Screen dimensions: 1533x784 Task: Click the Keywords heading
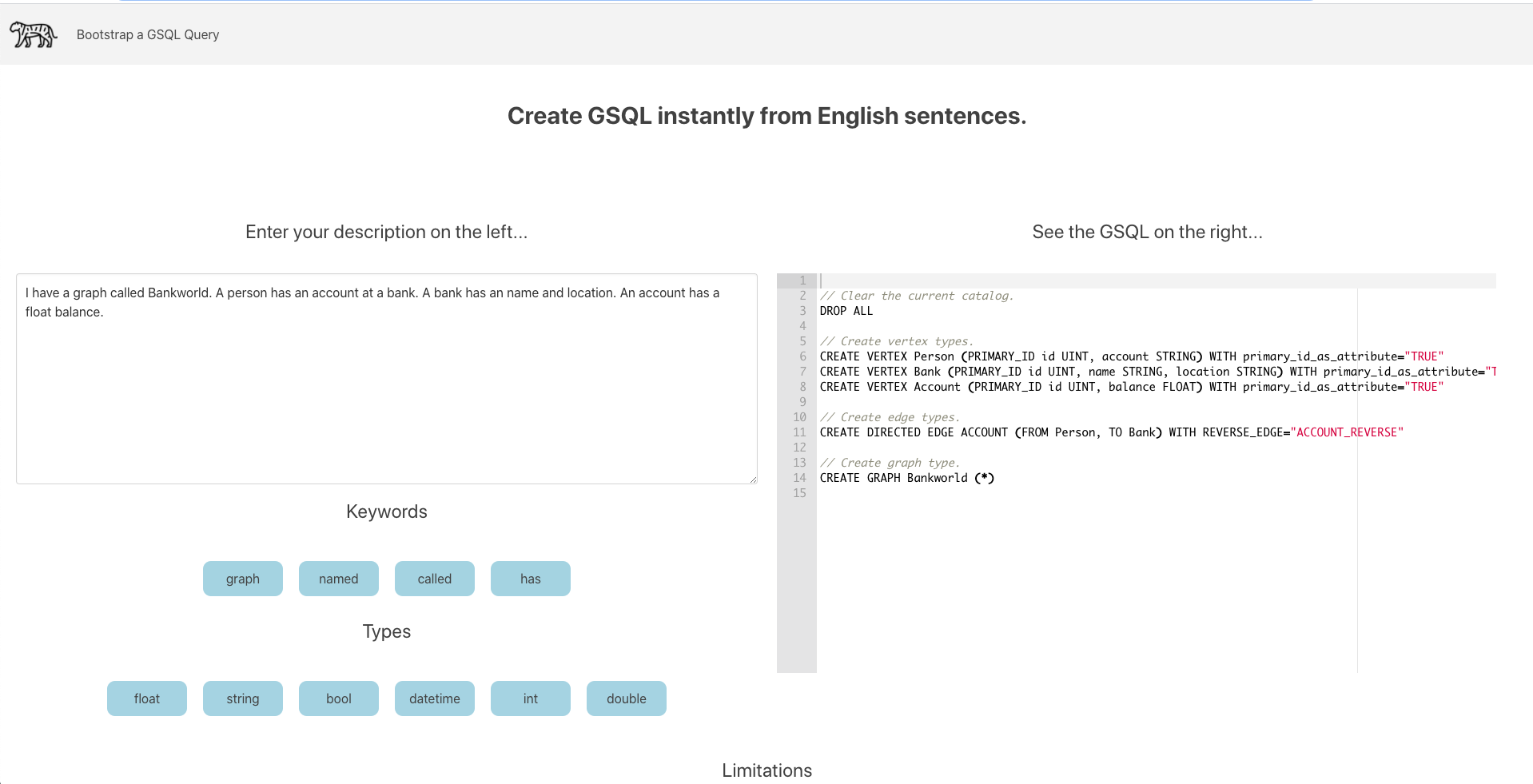[x=387, y=511]
